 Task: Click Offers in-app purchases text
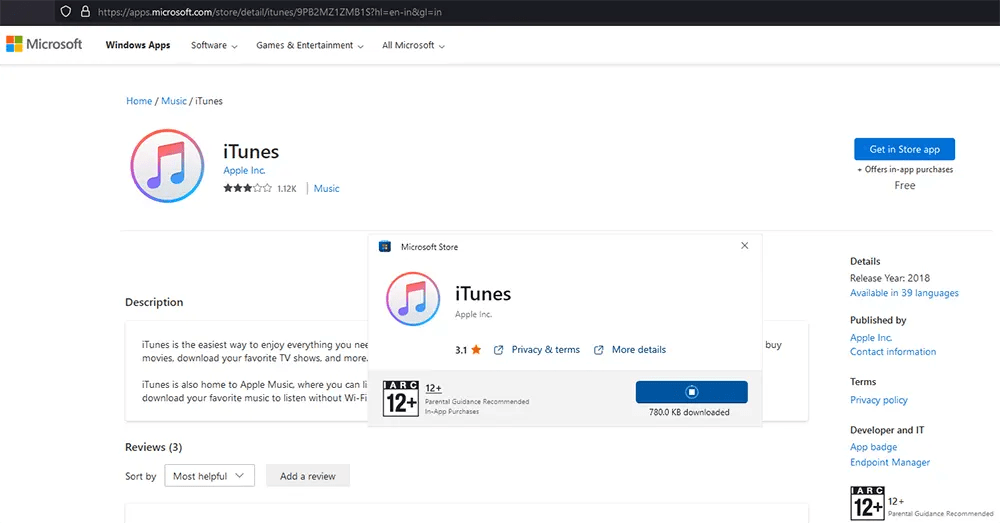(x=905, y=170)
